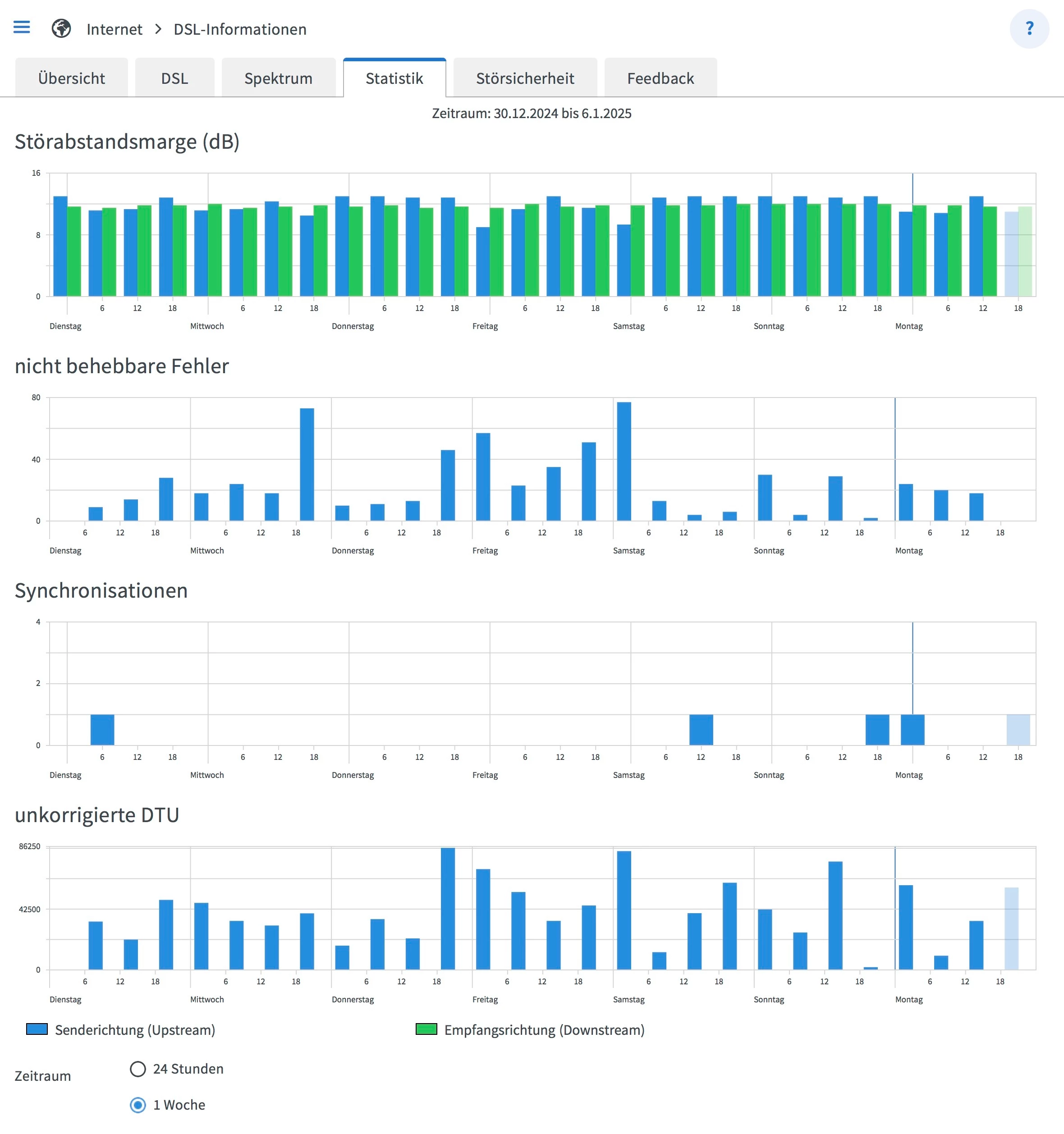Click the green Empfangsrichtung legend swatch

(x=426, y=1029)
